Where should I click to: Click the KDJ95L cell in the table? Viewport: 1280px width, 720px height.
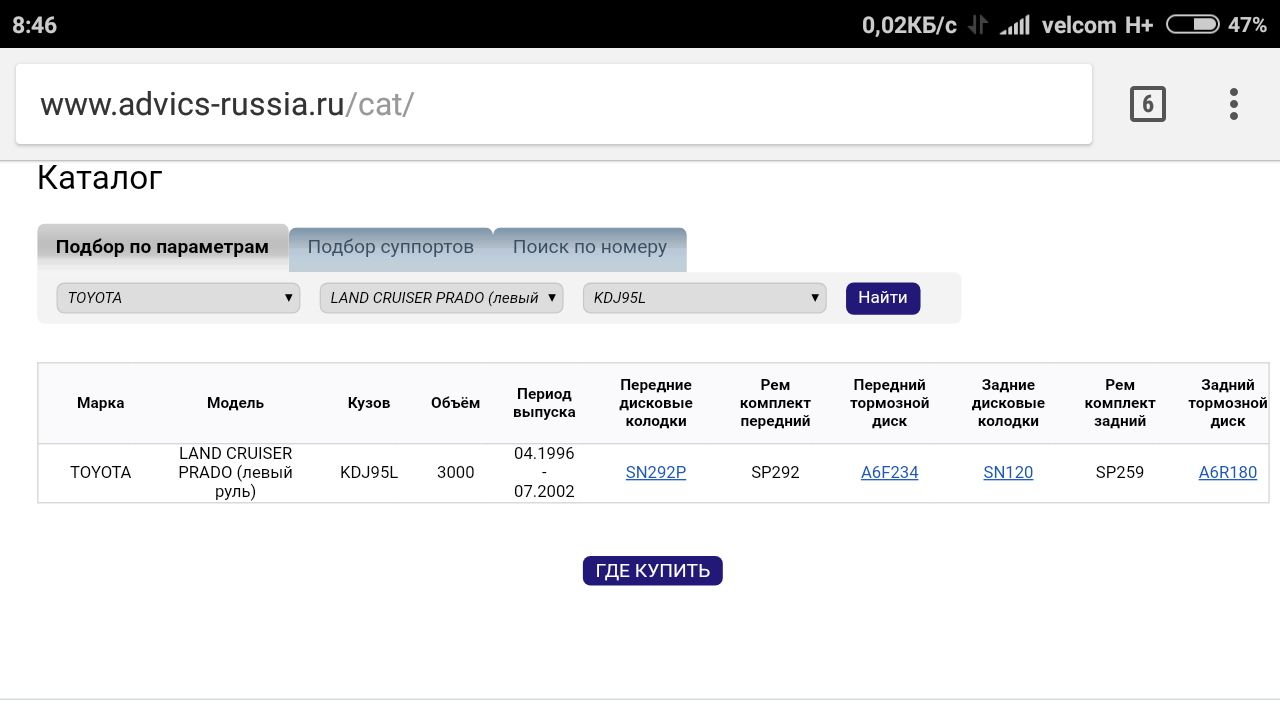click(x=369, y=473)
